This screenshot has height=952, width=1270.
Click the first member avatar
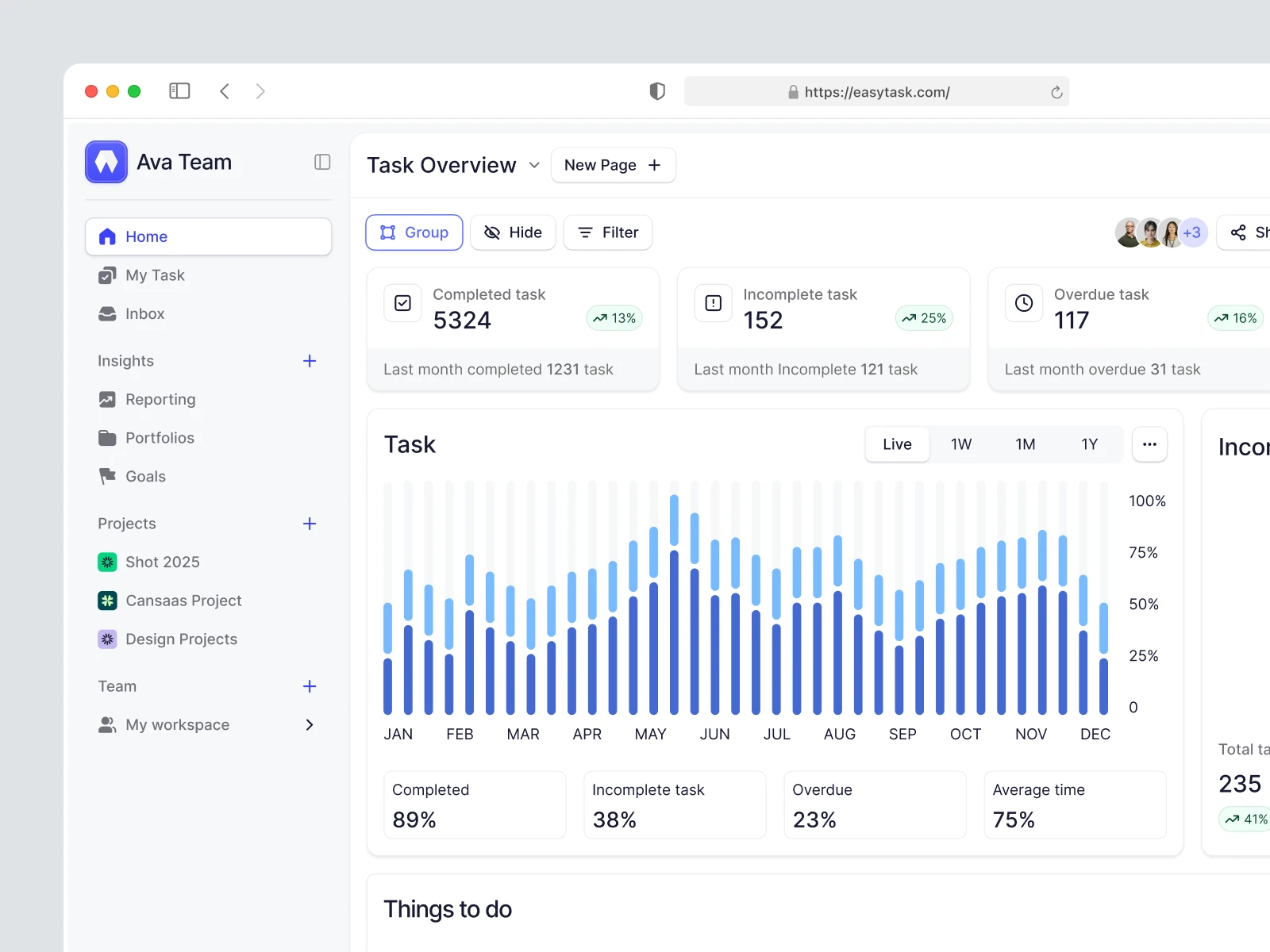(1128, 232)
